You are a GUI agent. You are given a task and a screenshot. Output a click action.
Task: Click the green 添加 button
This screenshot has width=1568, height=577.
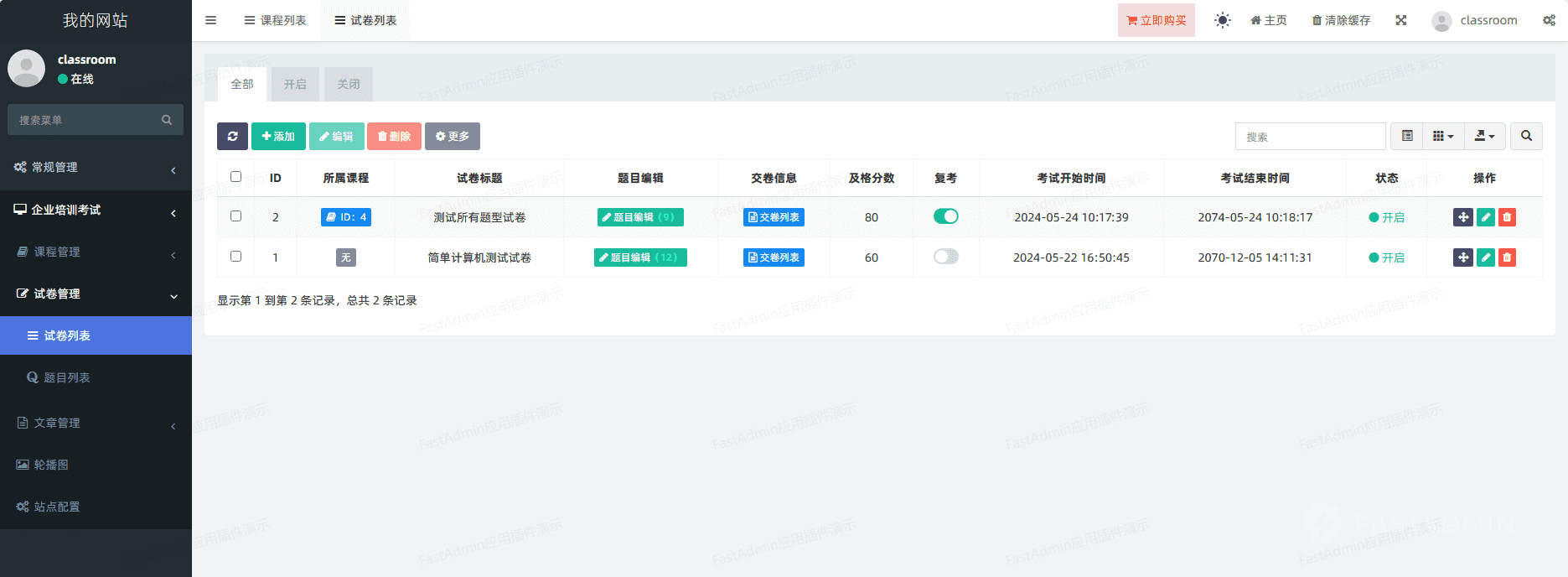point(278,136)
